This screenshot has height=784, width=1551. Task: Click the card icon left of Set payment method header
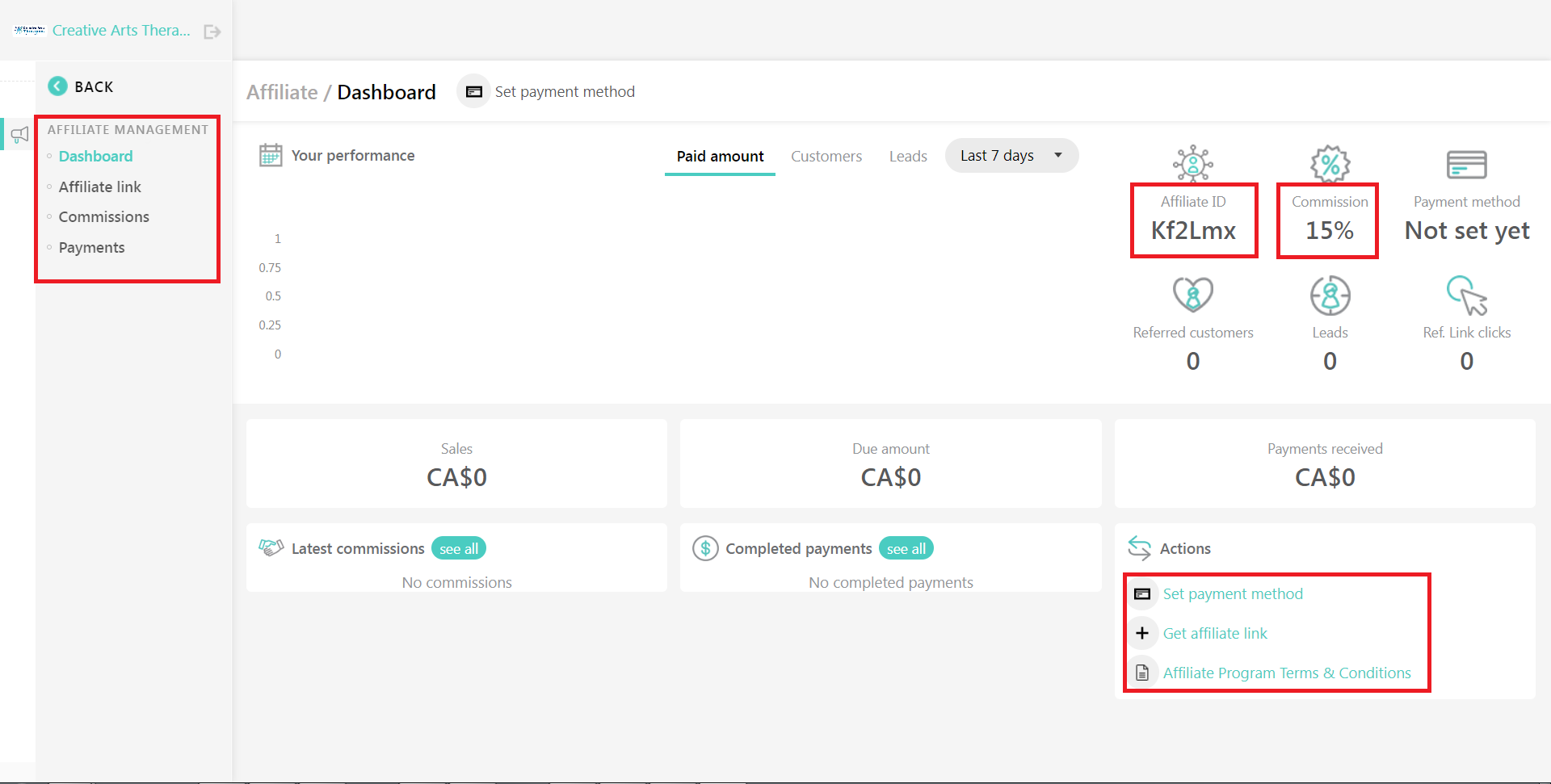click(474, 91)
